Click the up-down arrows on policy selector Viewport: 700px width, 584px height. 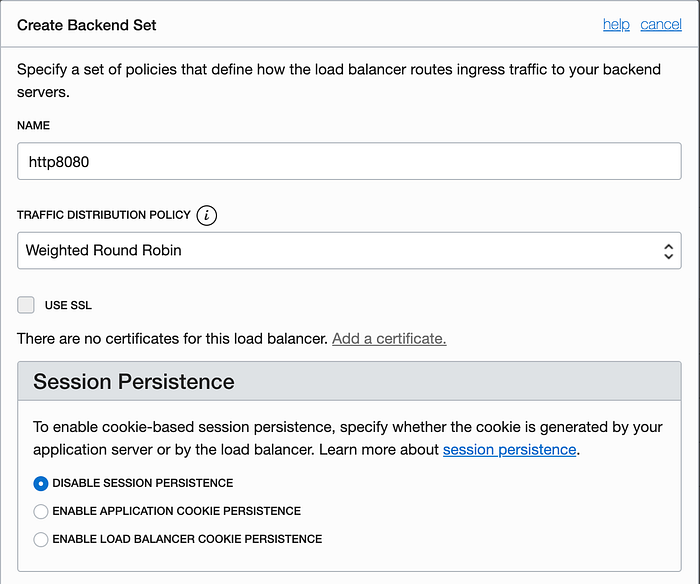[x=668, y=251]
